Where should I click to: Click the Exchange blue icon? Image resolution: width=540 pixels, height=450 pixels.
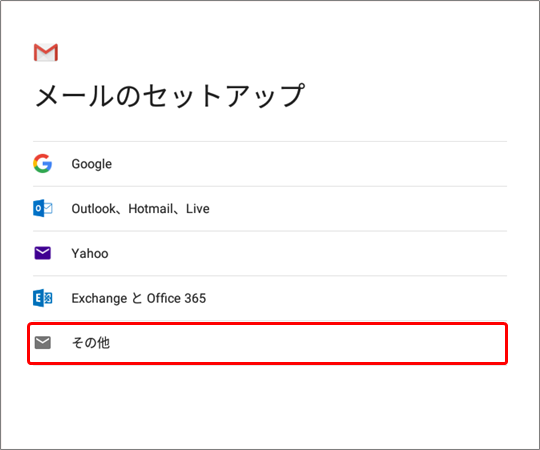[x=43, y=298]
